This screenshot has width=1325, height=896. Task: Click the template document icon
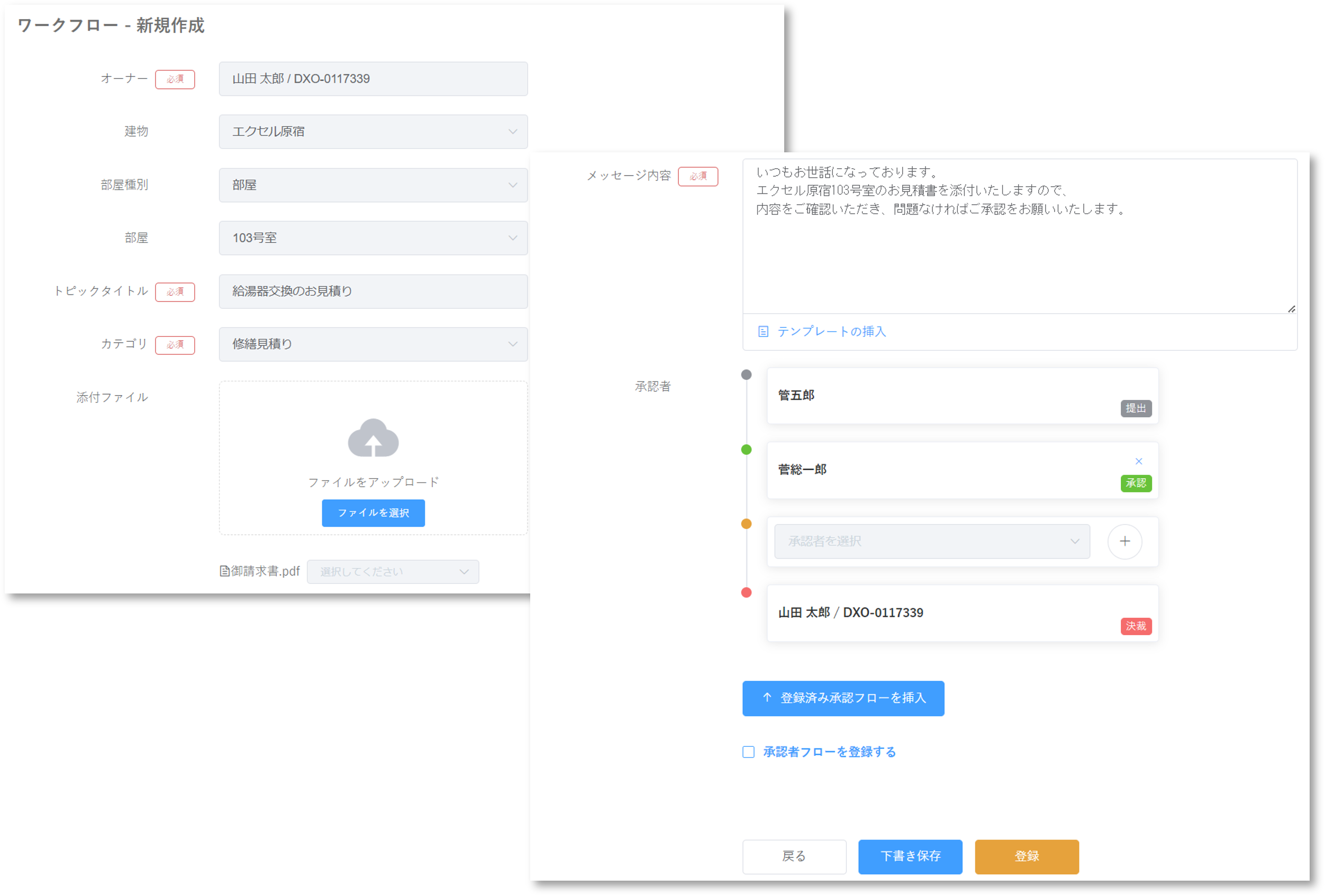[x=763, y=332]
